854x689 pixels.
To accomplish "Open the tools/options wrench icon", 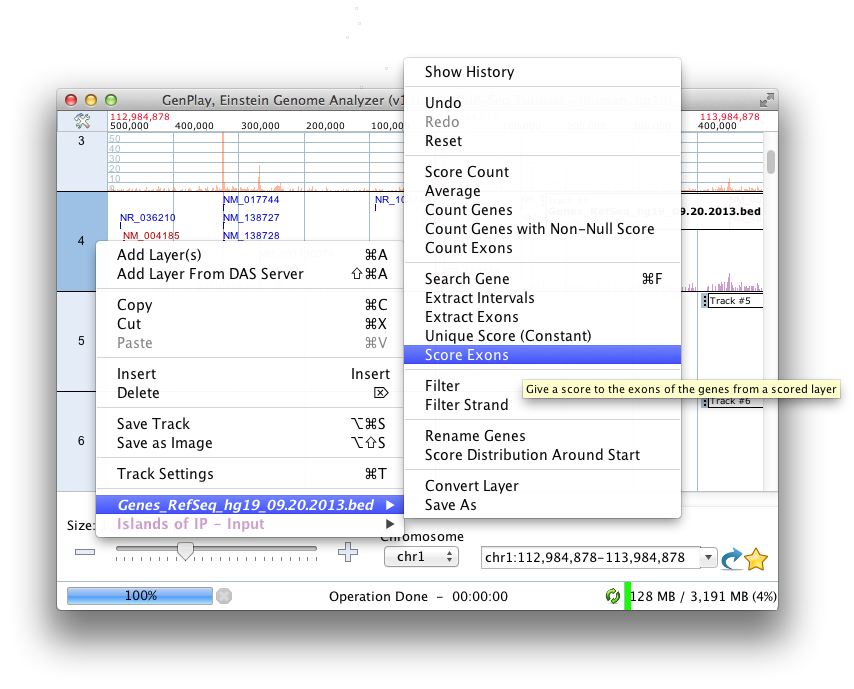I will (x=83, y=121).
